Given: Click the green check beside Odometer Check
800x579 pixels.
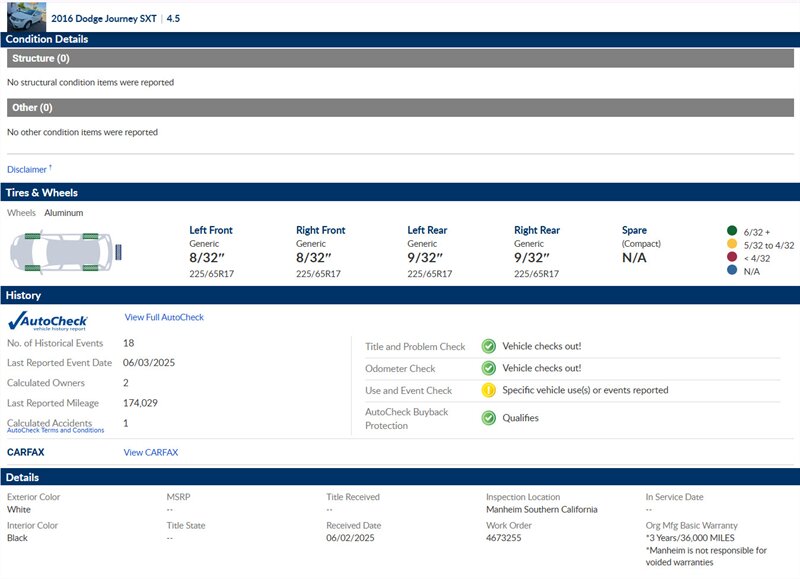Looking at the screenshot, I should pyautogui.click(x=489, y=368).
